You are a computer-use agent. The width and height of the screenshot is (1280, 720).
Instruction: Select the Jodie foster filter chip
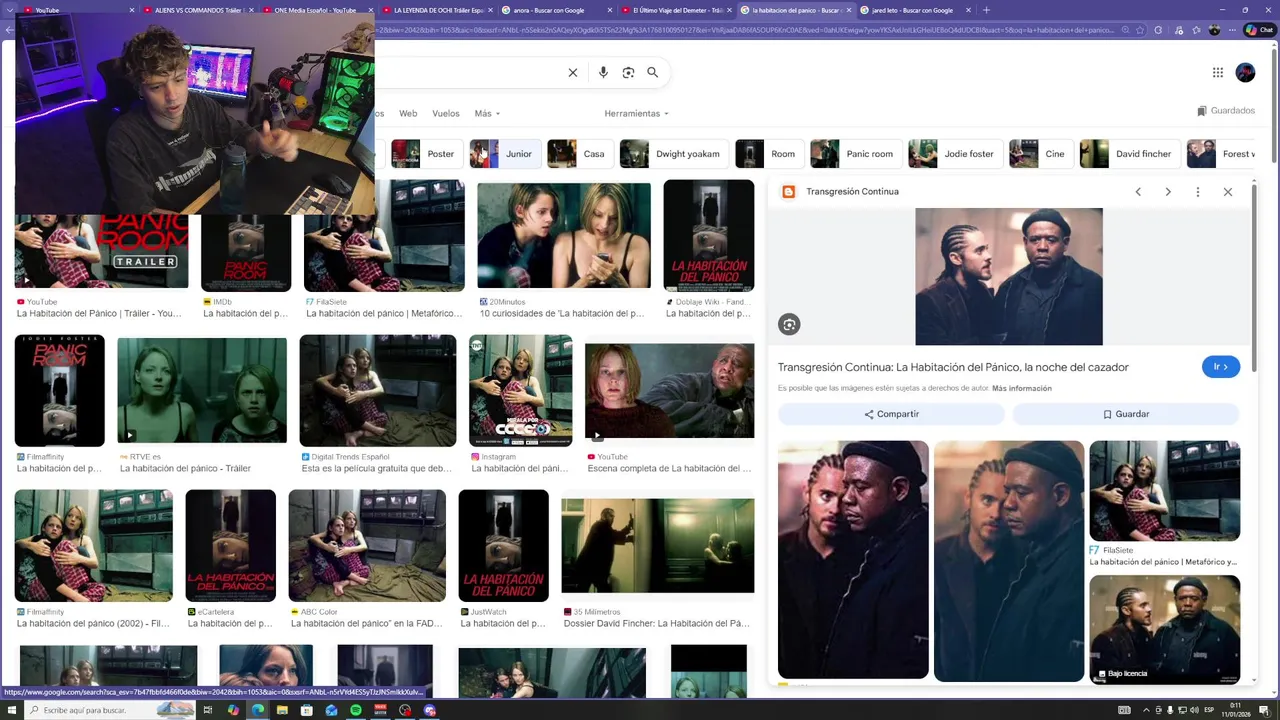[955, 154]
